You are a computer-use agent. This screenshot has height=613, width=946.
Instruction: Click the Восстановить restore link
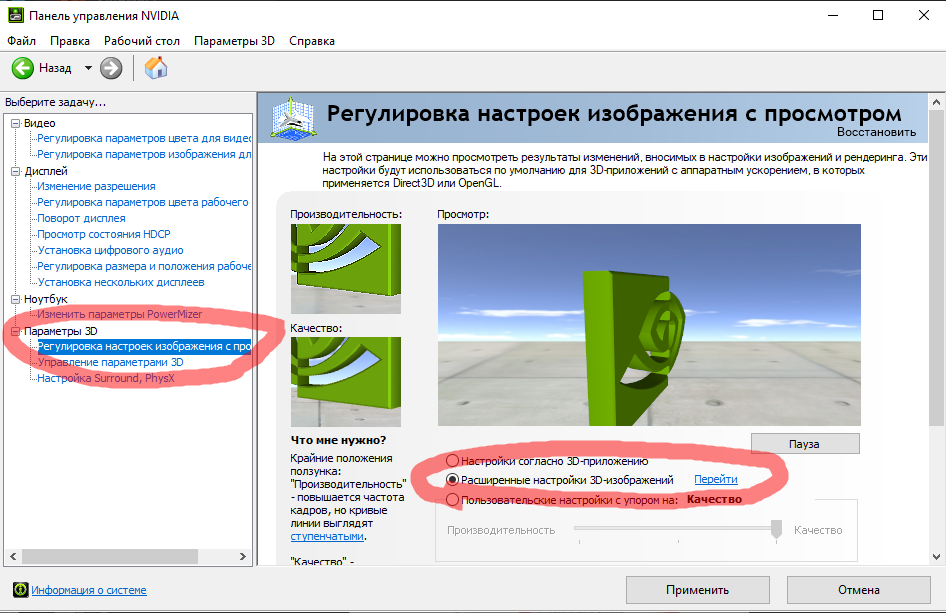tap(876, 132)
